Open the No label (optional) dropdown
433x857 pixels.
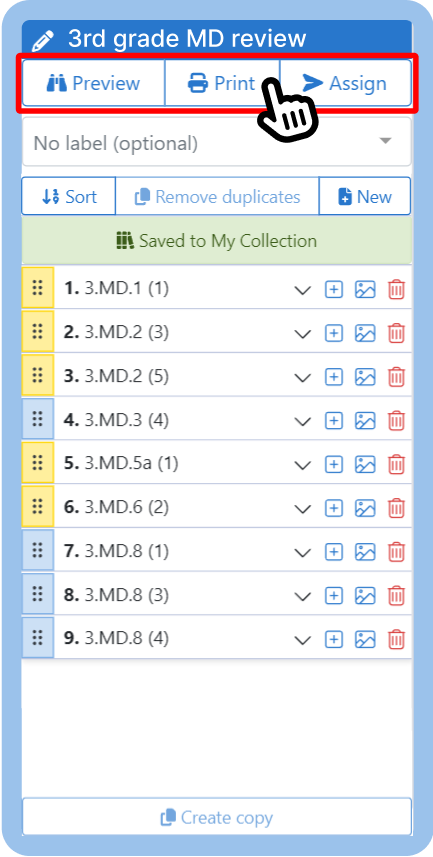click(216, 142)
